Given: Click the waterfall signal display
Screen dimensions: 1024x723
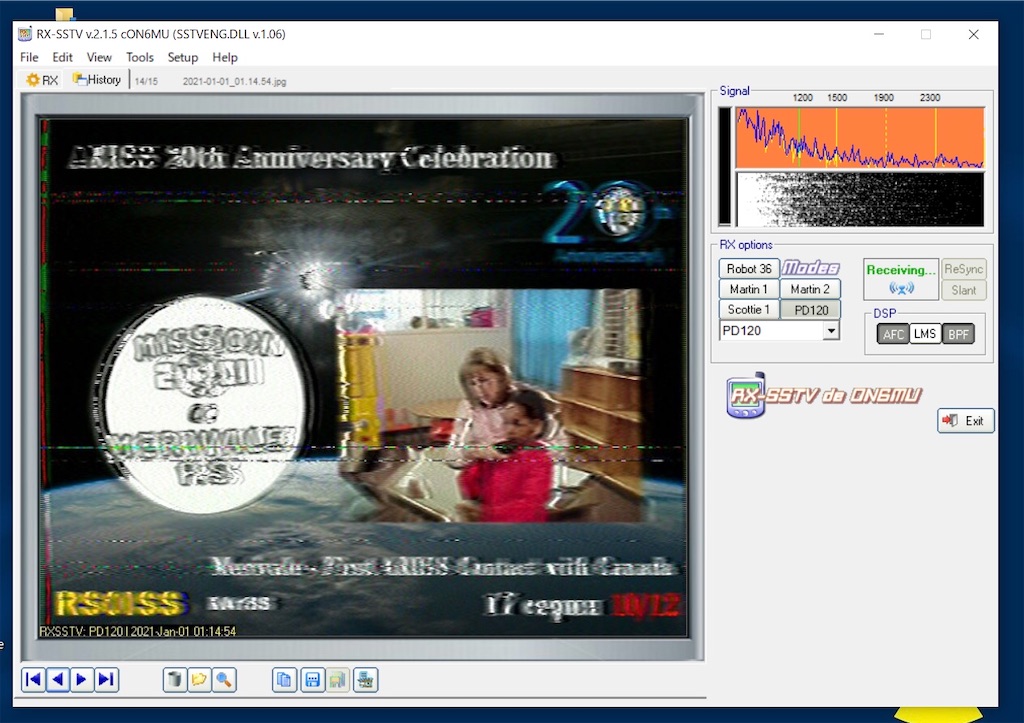Looking at the screenshot, I should click(x=859, y=199).
